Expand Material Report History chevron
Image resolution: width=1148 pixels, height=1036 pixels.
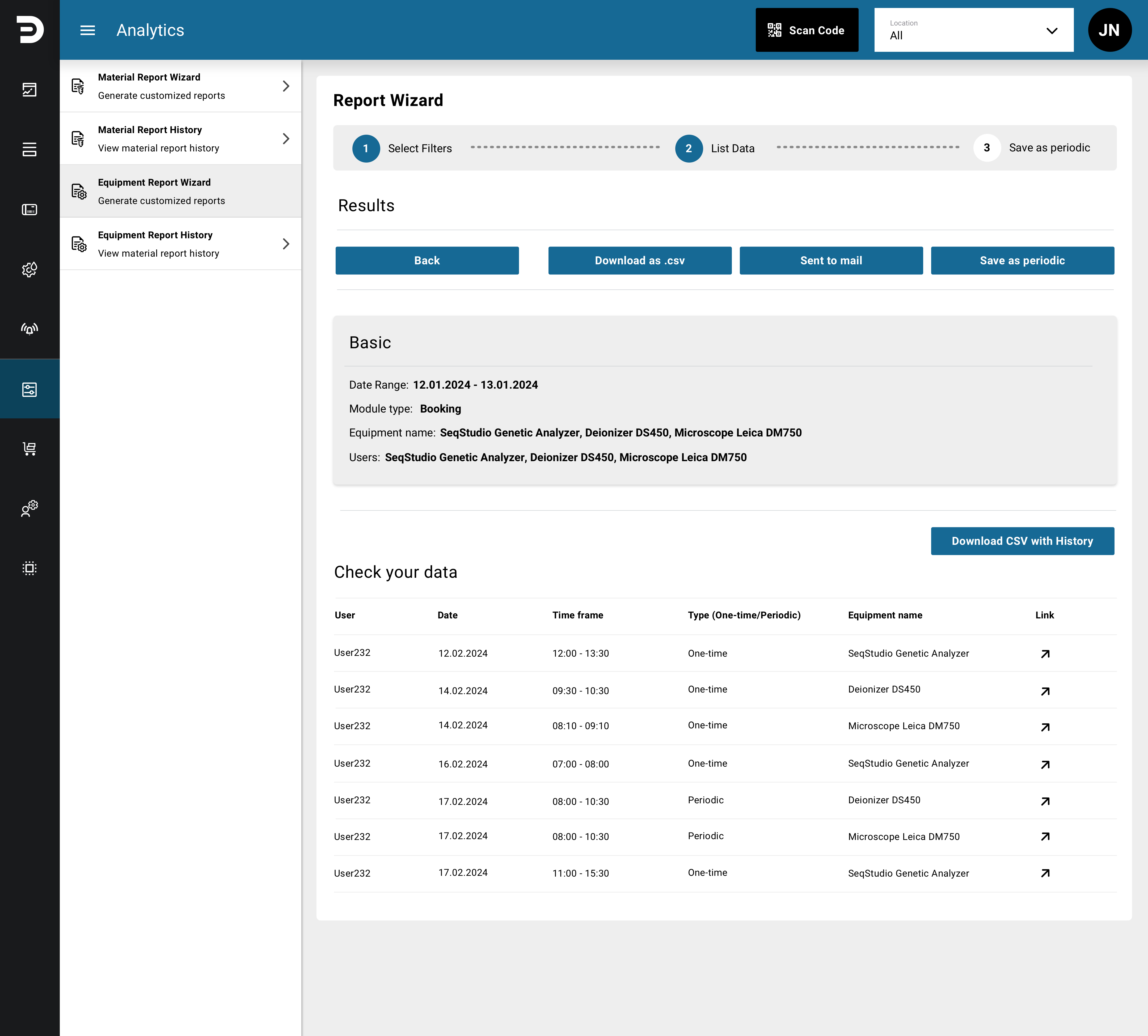click(x=286, y=139)
